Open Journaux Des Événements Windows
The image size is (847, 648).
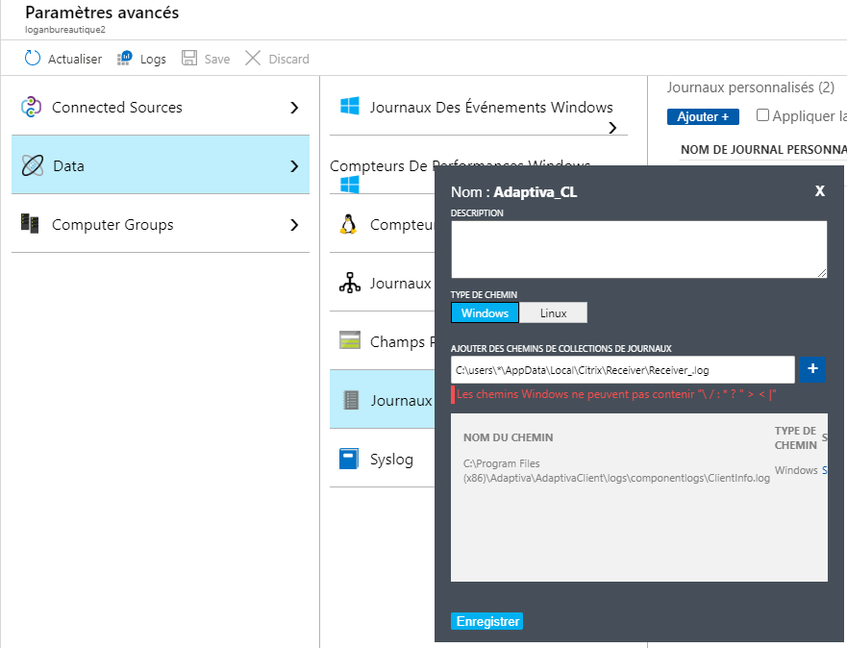[x=490, y=107]
